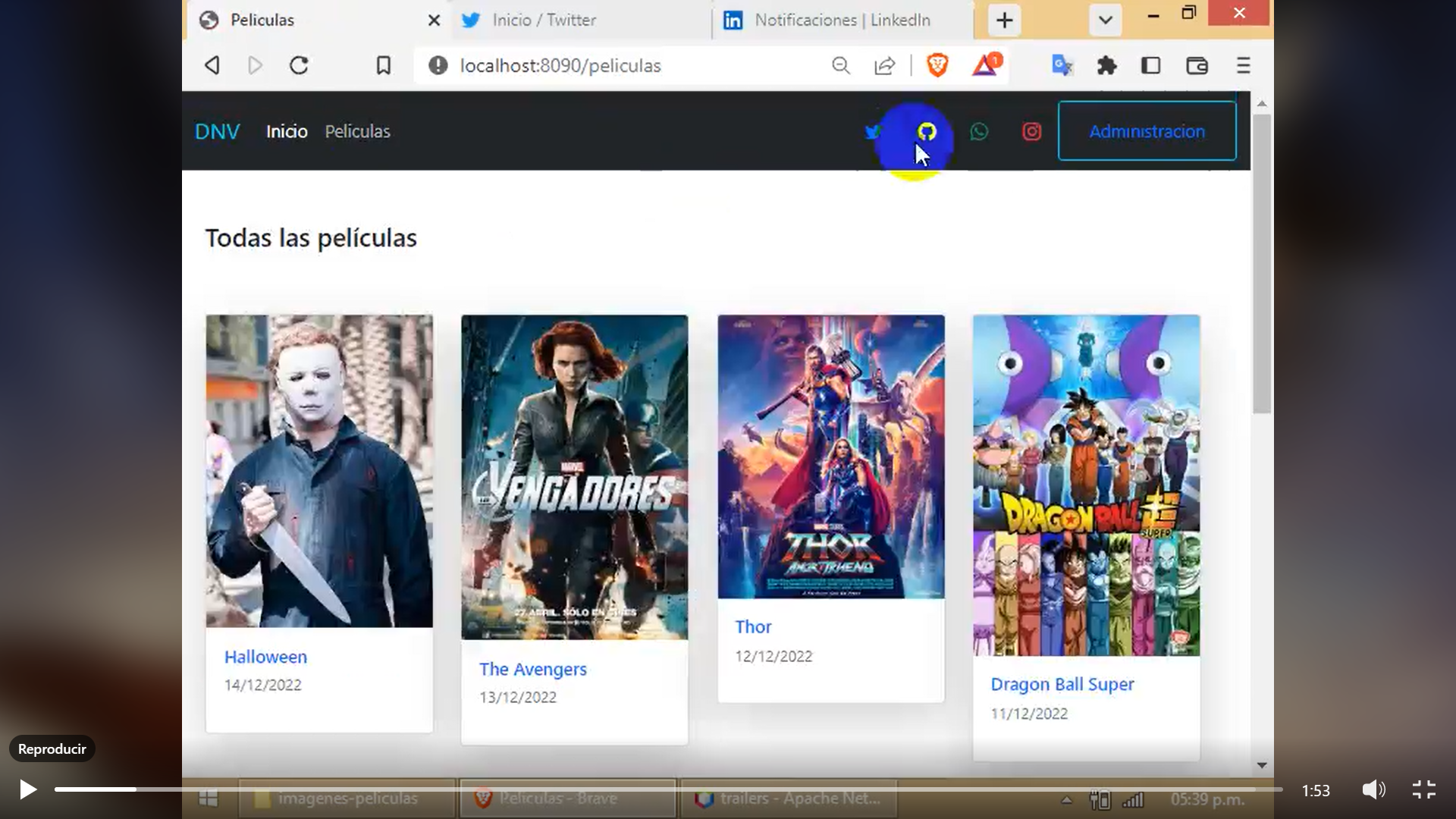Open the Brave Shields icon

coord(938,66)
